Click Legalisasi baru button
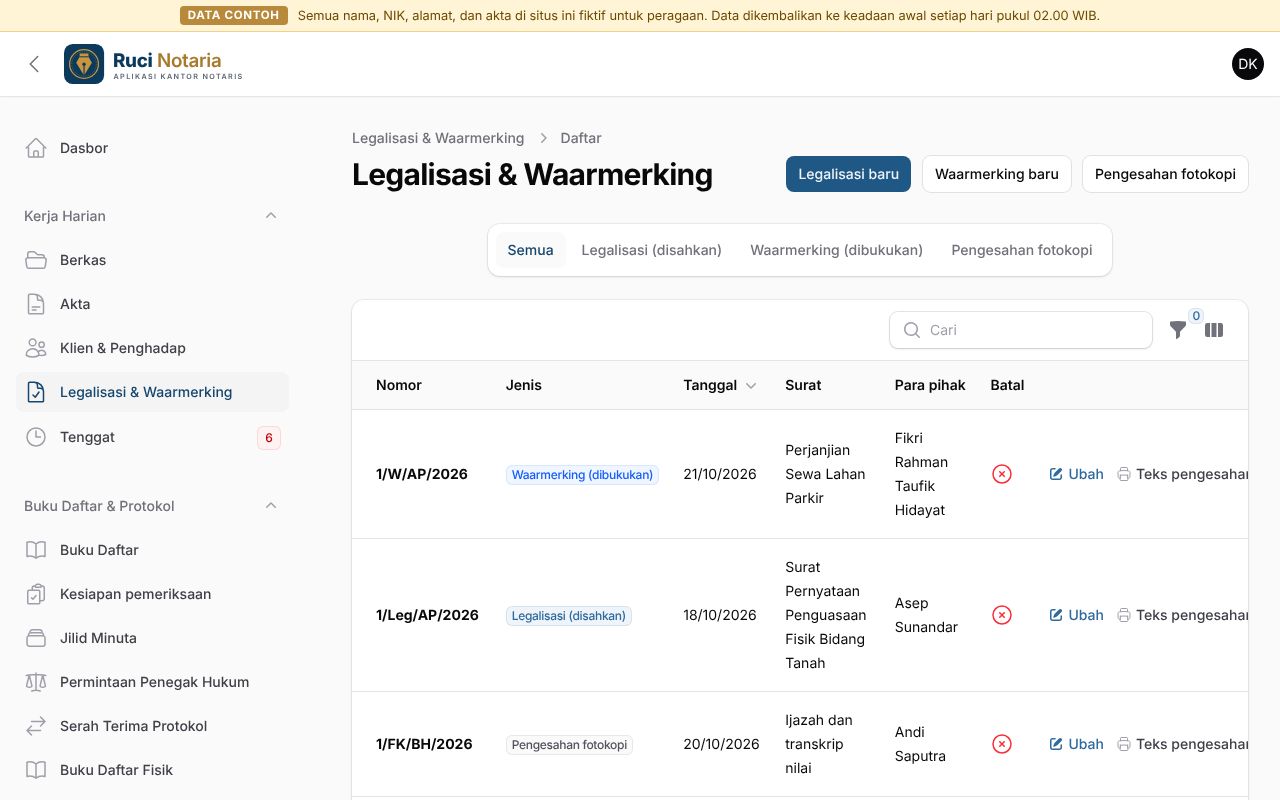 (x=848, y=174)
